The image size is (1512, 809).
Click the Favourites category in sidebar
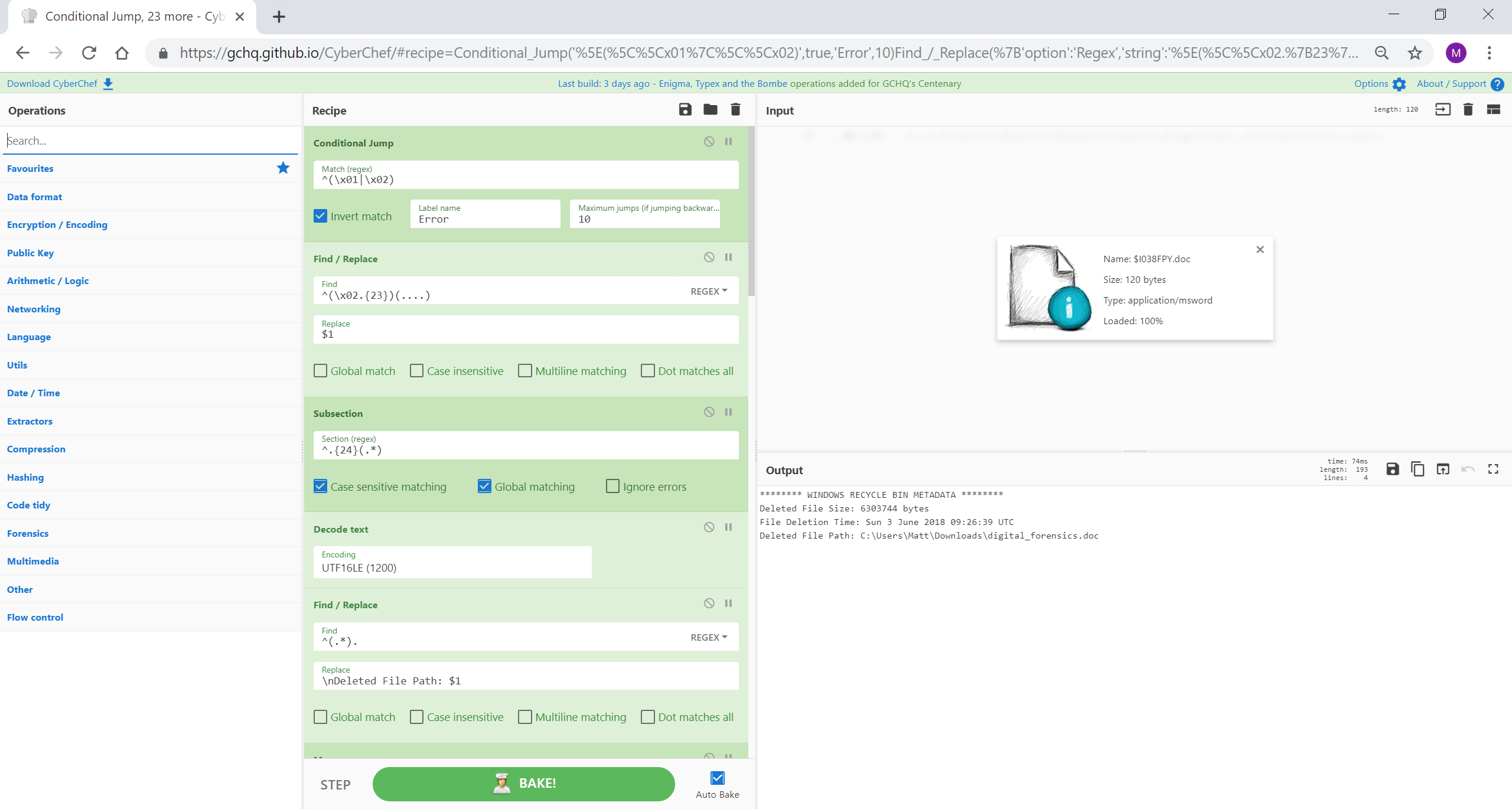[x=30, y=167]
